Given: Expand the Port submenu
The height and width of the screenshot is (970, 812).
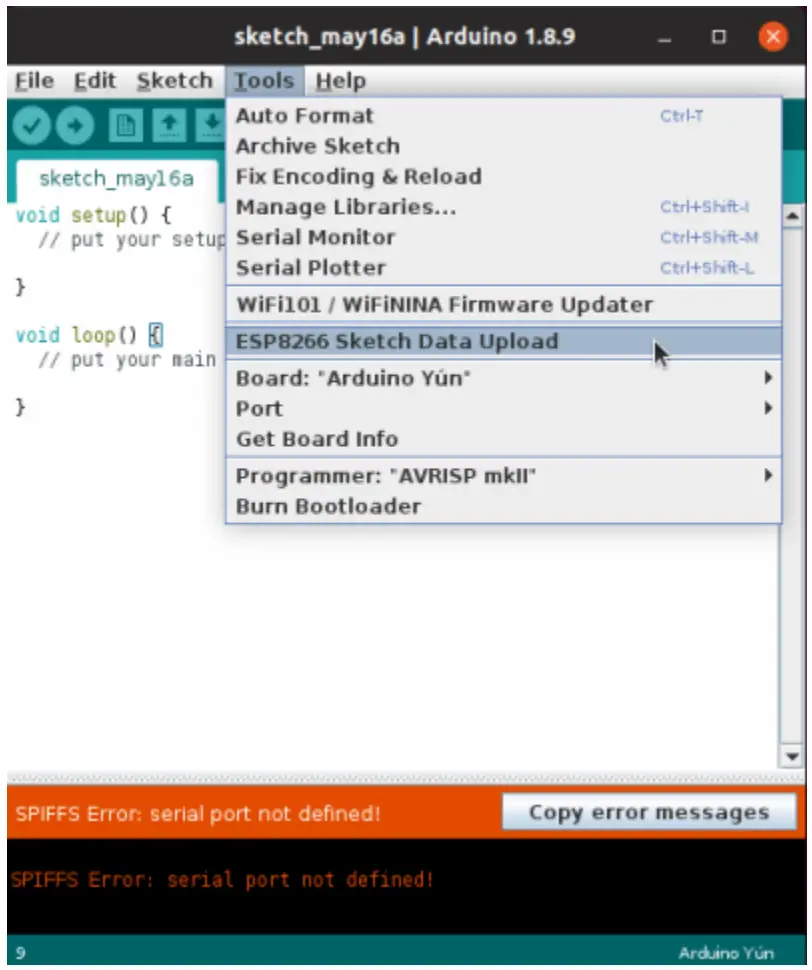Looking at the screenshot, I should point(503,408).
